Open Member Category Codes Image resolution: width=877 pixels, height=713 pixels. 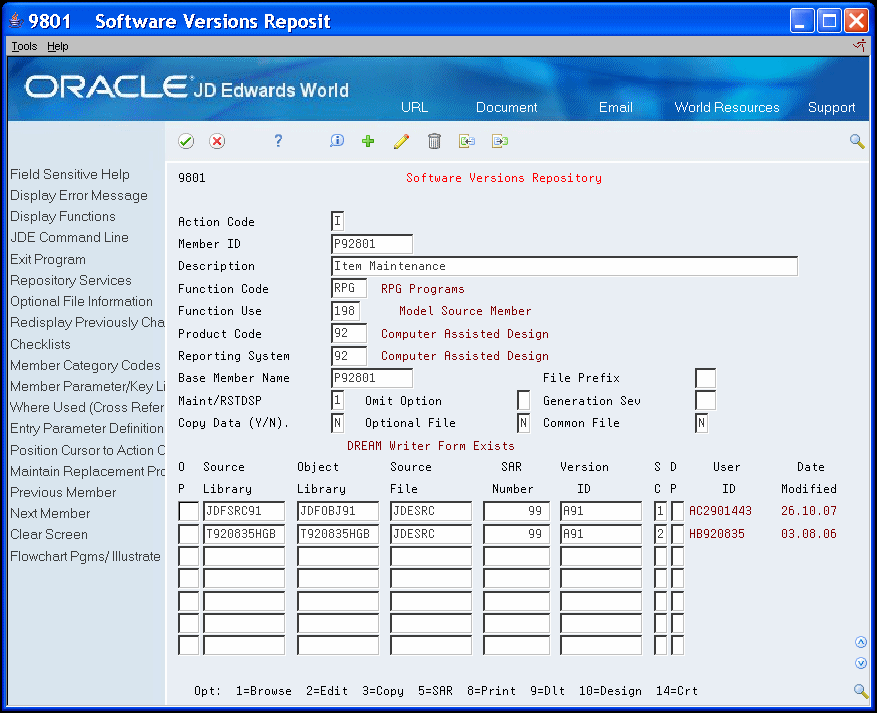pyautogui.click(x=86, y=365)
